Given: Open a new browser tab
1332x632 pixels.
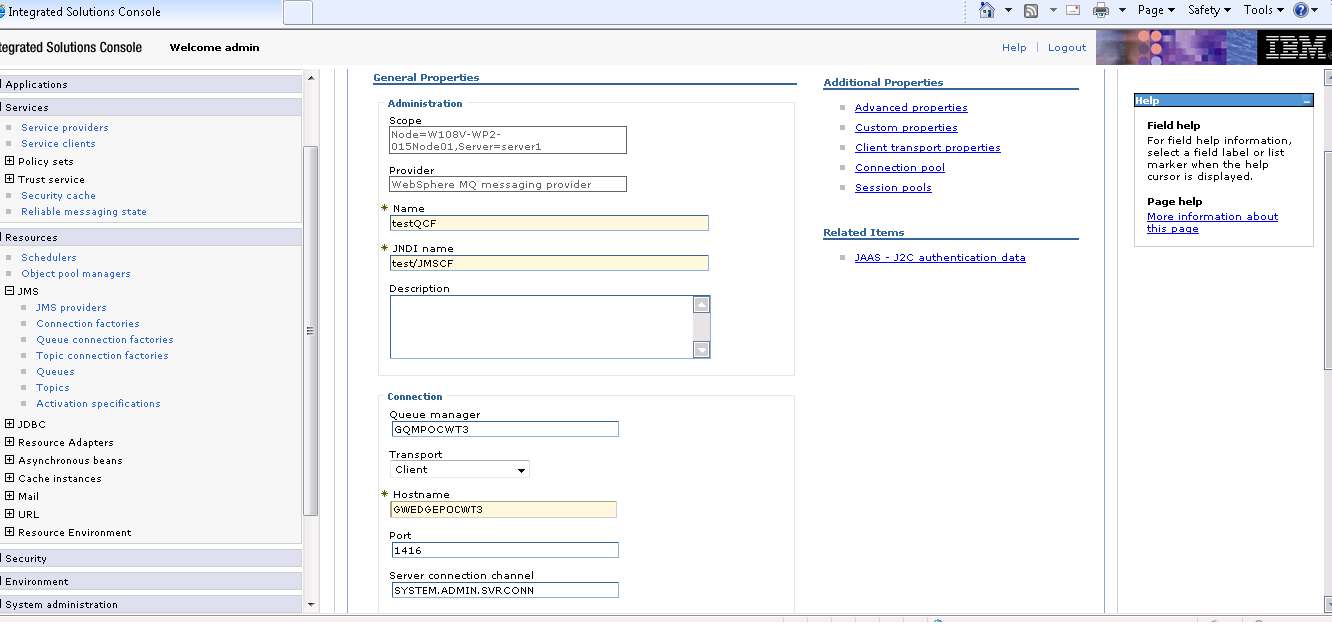Looking at the screenshot, I should click(x=298, y=12).
